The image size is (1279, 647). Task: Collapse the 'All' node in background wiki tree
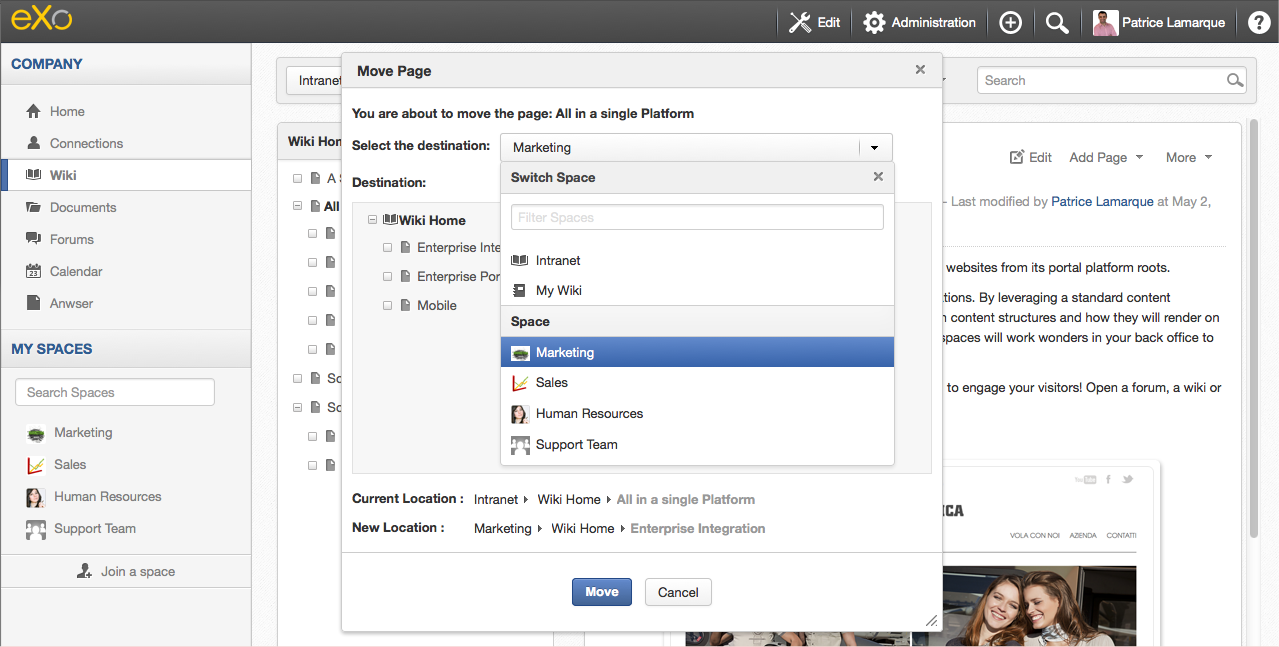(x=298, y=206)
